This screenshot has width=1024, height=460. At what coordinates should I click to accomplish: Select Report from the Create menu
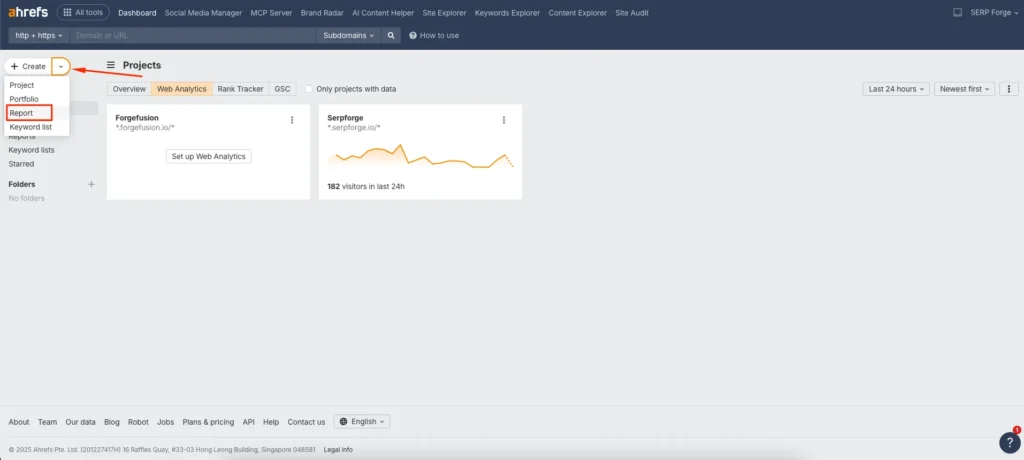click(x=22, y=113)
